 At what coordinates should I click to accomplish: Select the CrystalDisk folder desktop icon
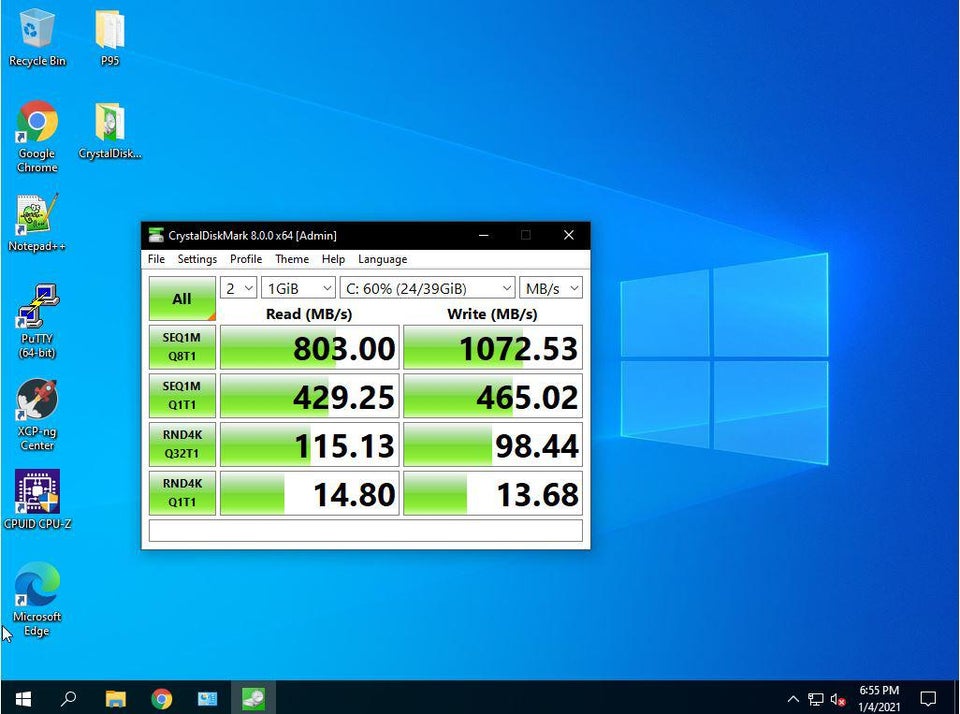click(110, 131)
